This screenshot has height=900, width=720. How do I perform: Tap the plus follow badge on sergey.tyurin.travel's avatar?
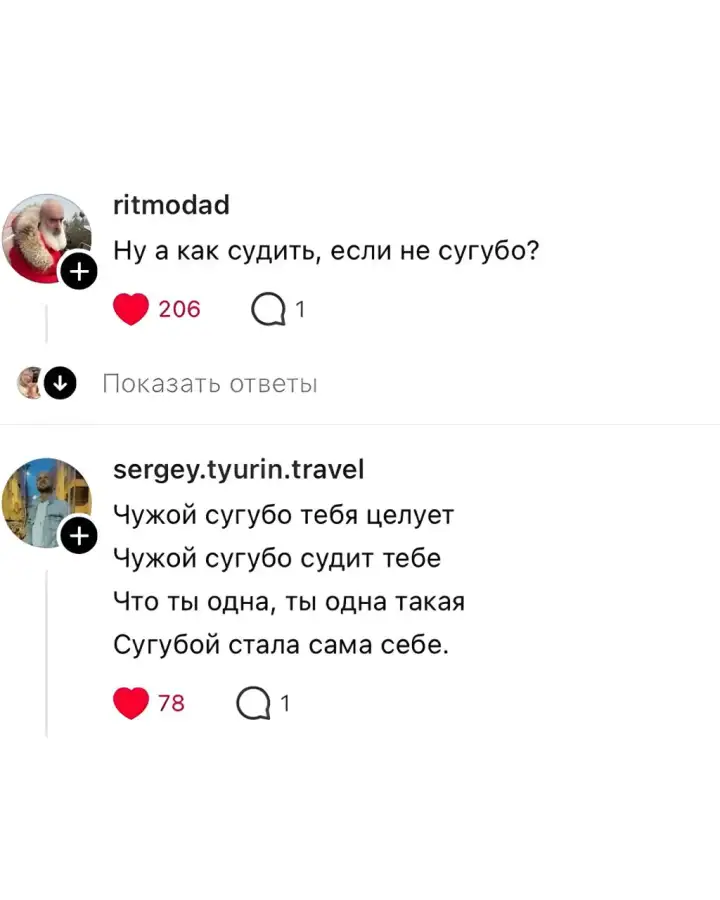(78, 536)
